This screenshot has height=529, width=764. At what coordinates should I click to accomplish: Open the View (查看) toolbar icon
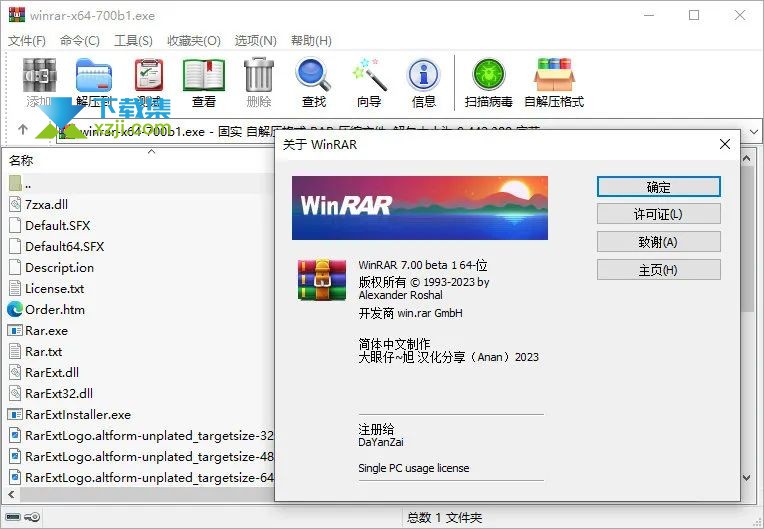(204, 78)
